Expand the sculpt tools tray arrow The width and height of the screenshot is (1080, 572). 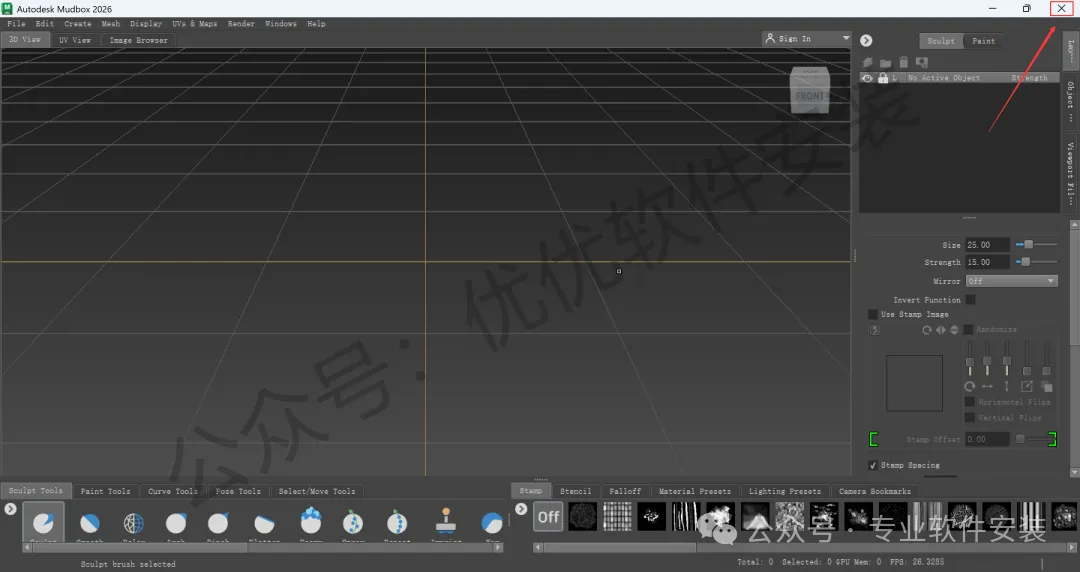[x=10, y=509]
